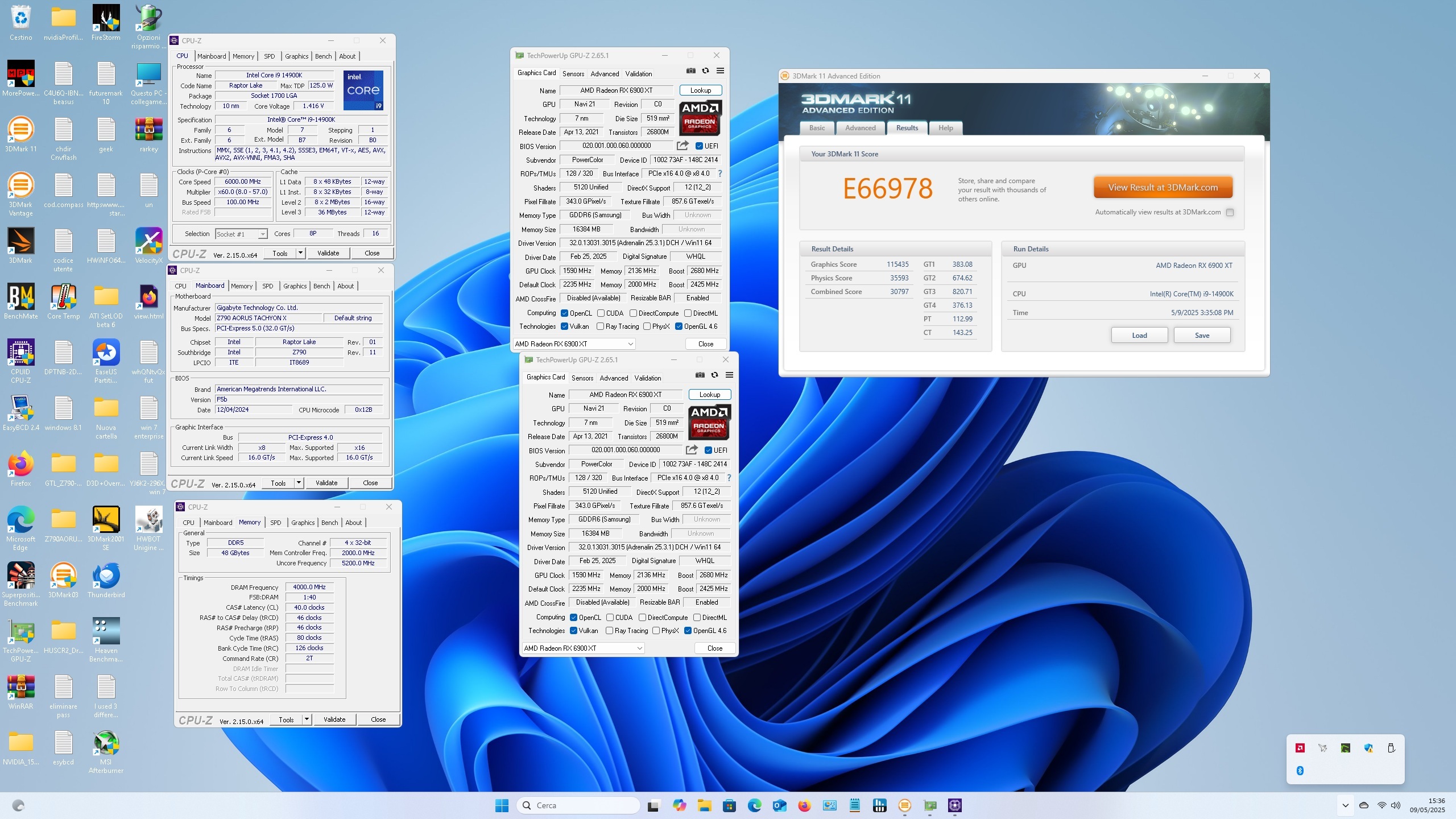
Task: Enable automatic view results at 3DMark.com checkbox
Action: [x=1230, y=212]
